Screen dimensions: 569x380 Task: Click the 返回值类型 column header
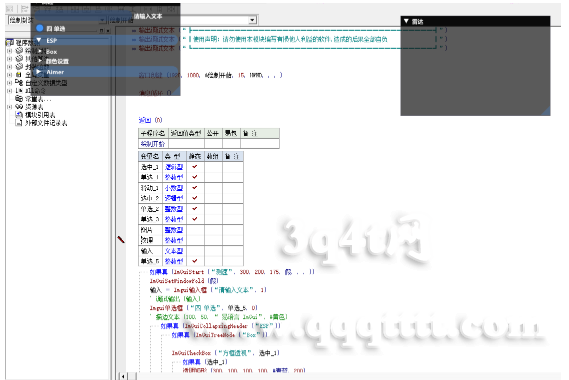(x=186, y=133)
